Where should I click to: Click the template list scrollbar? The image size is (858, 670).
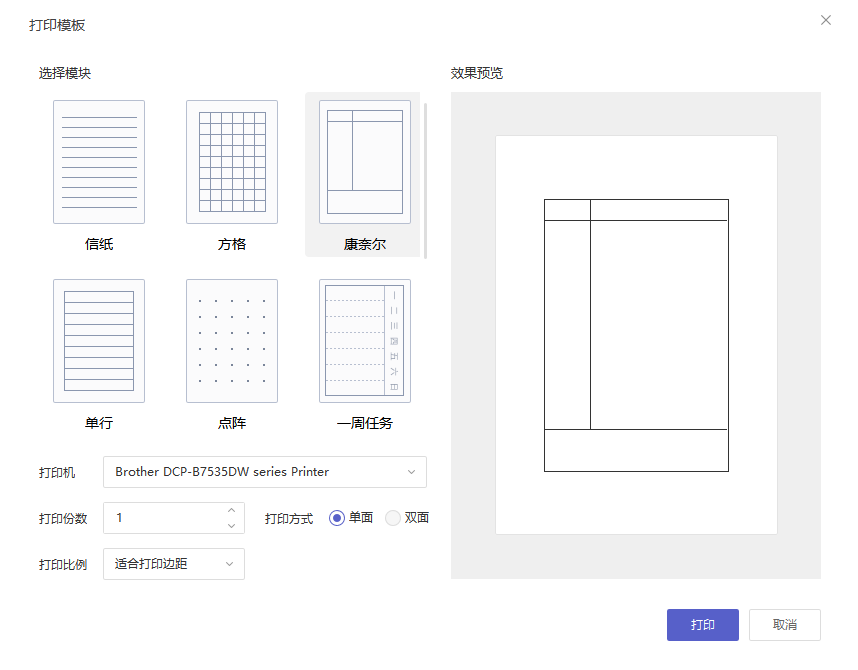pyautogui.click(x=425, y=180)
